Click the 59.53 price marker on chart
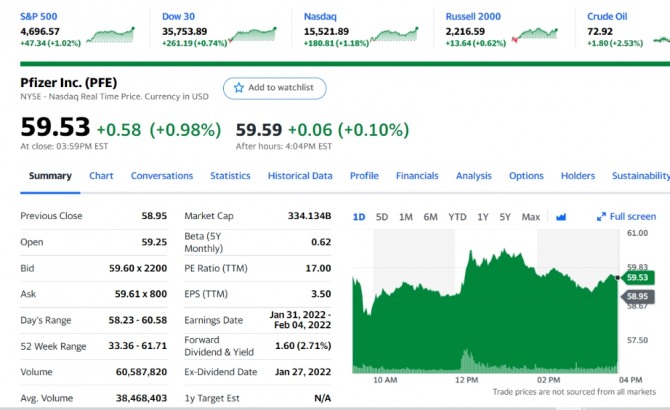Screen dimensions: 670x410 [639, 277]
